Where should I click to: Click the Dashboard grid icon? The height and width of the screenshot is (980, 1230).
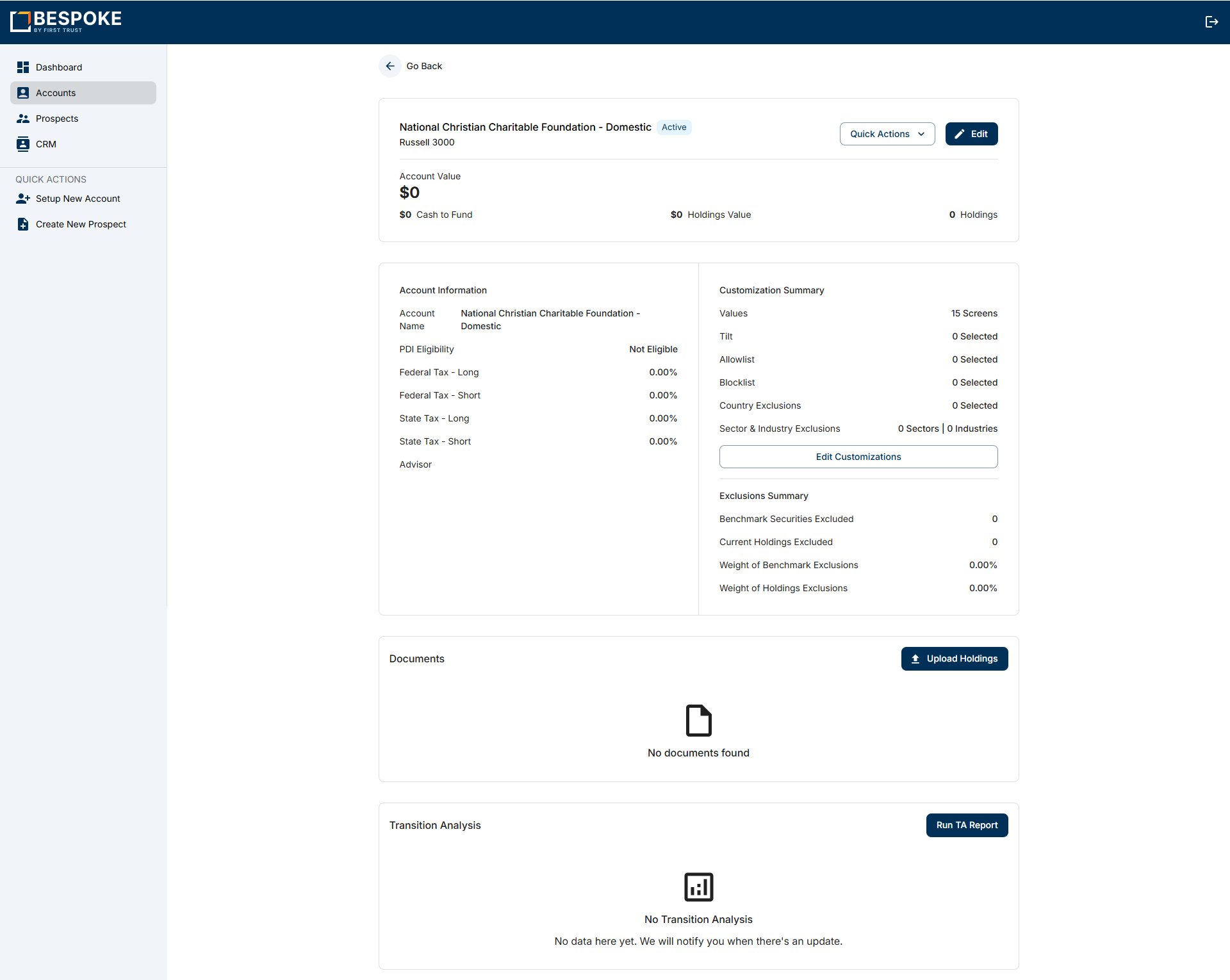(x=23, y=67)
